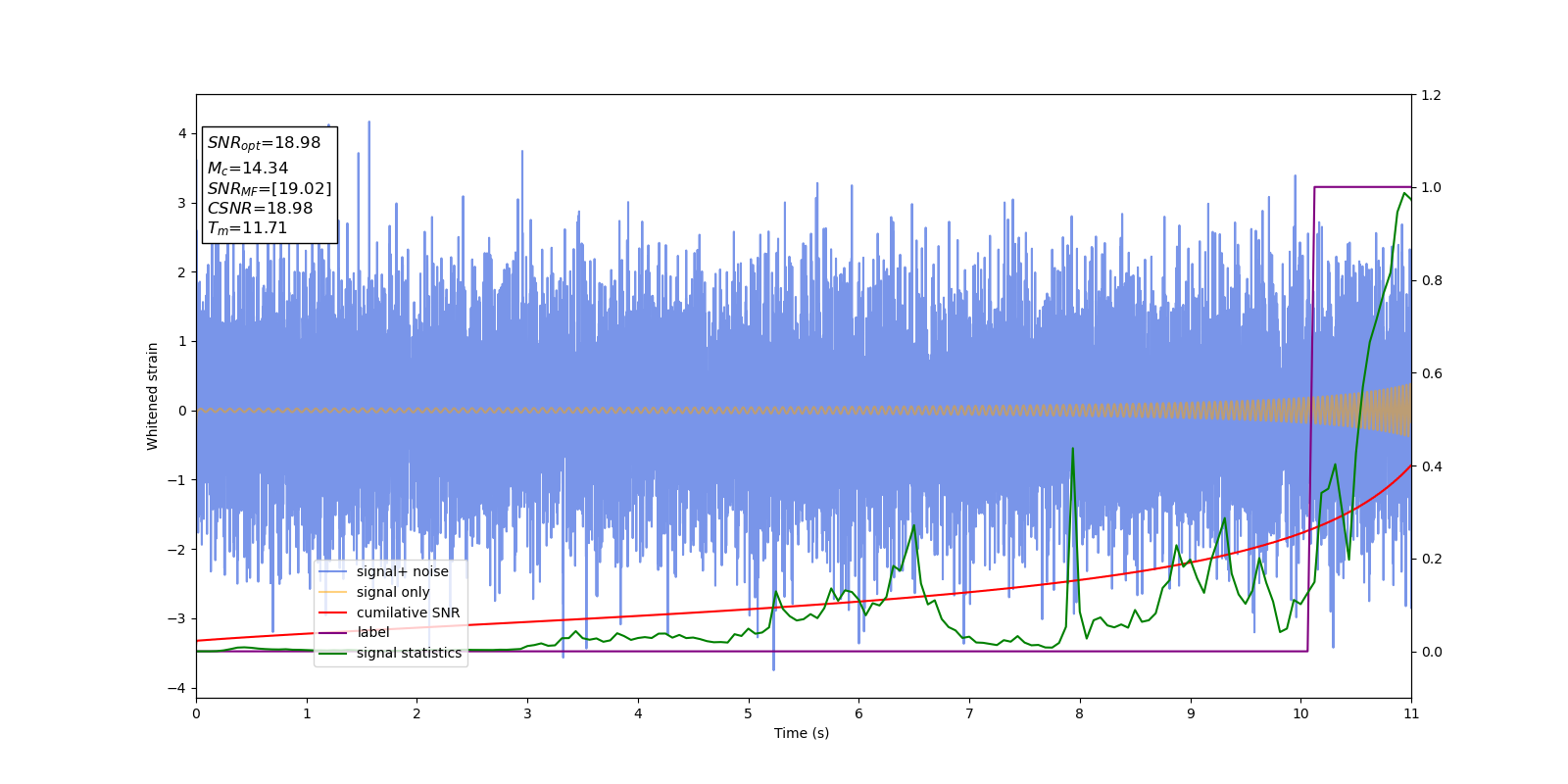
Task: Click the 'Time (s)' x-axis label
Action: pyautogui.click(x=802, y=733)
